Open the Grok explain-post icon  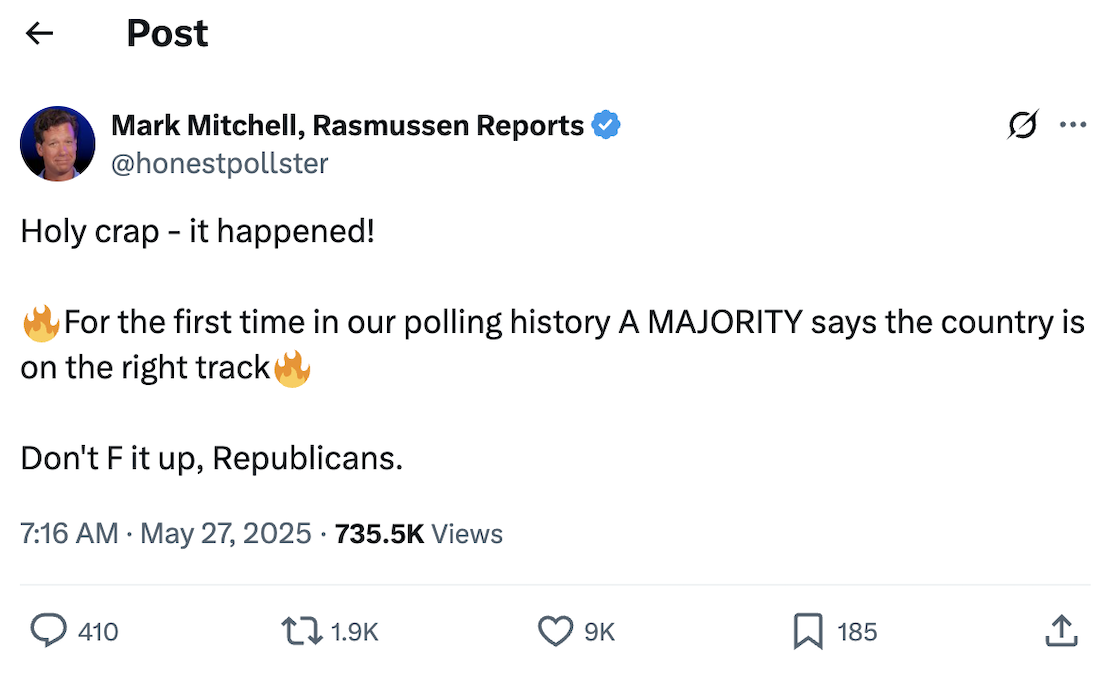[x=1023, y=124]
